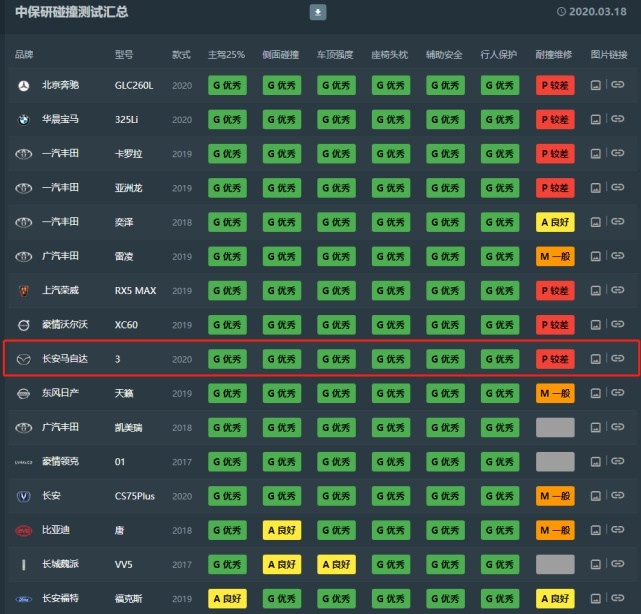Click the Mercedes logo for 北京奔驰
The image size is (641, 614).
24,86
